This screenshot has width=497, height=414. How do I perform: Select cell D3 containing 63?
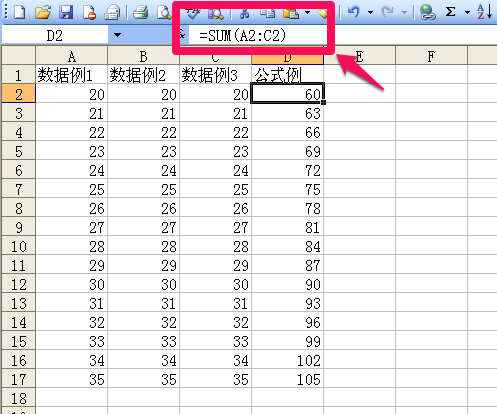click(x=287, y=113)
